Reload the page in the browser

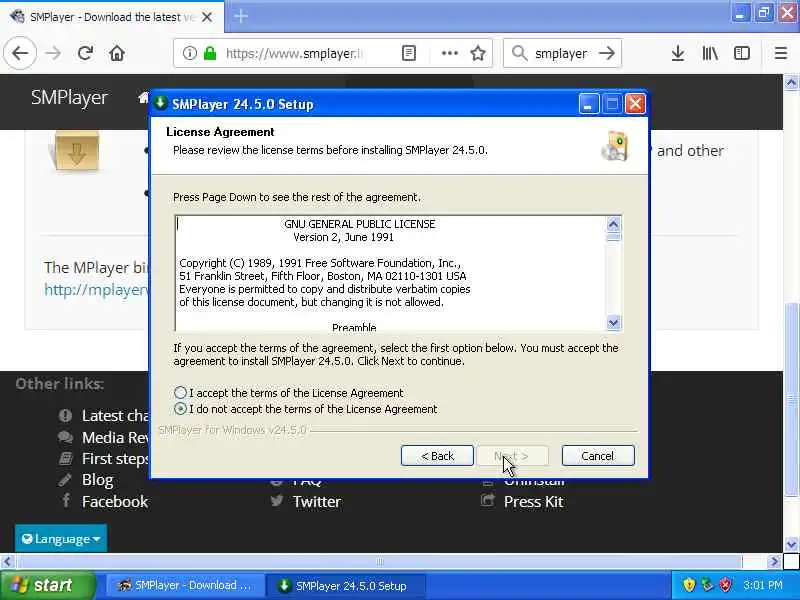pyautogui.click(x=85, y=53)
